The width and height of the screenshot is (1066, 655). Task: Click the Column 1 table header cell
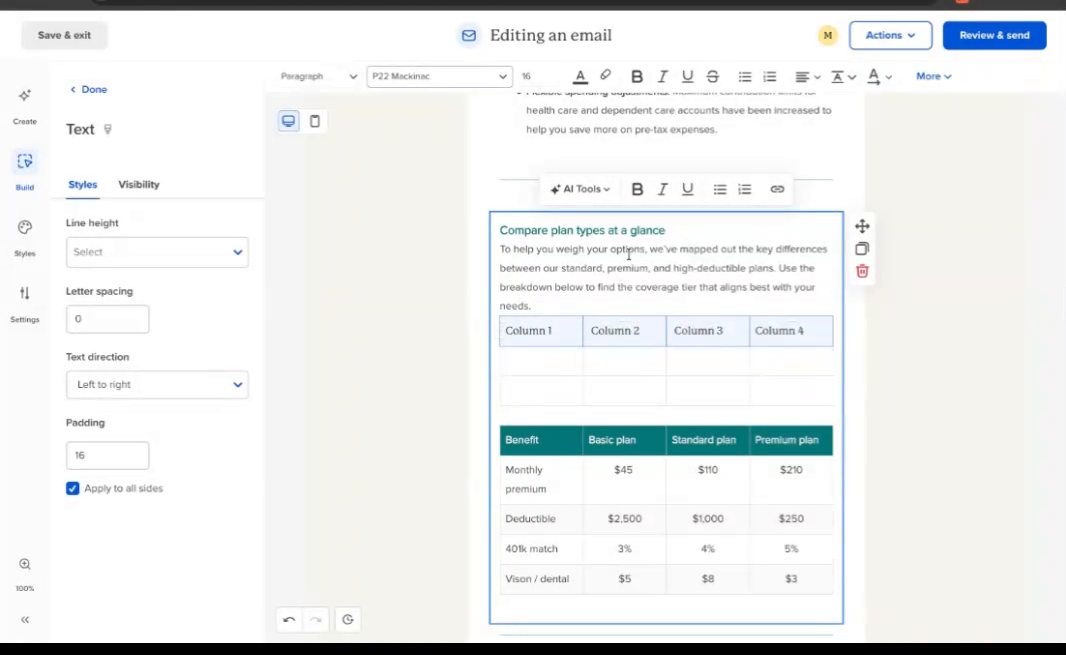click(541, 331)
